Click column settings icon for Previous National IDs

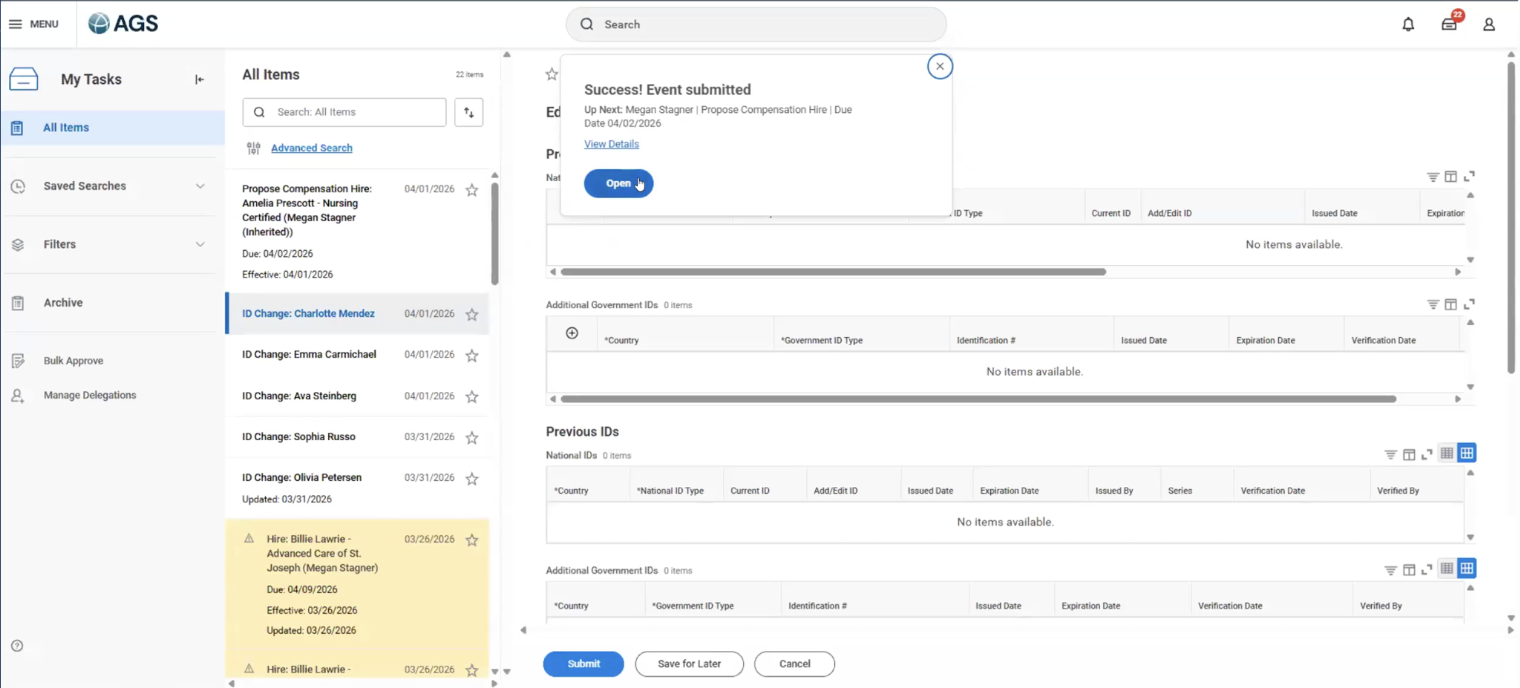[1409, 455]
